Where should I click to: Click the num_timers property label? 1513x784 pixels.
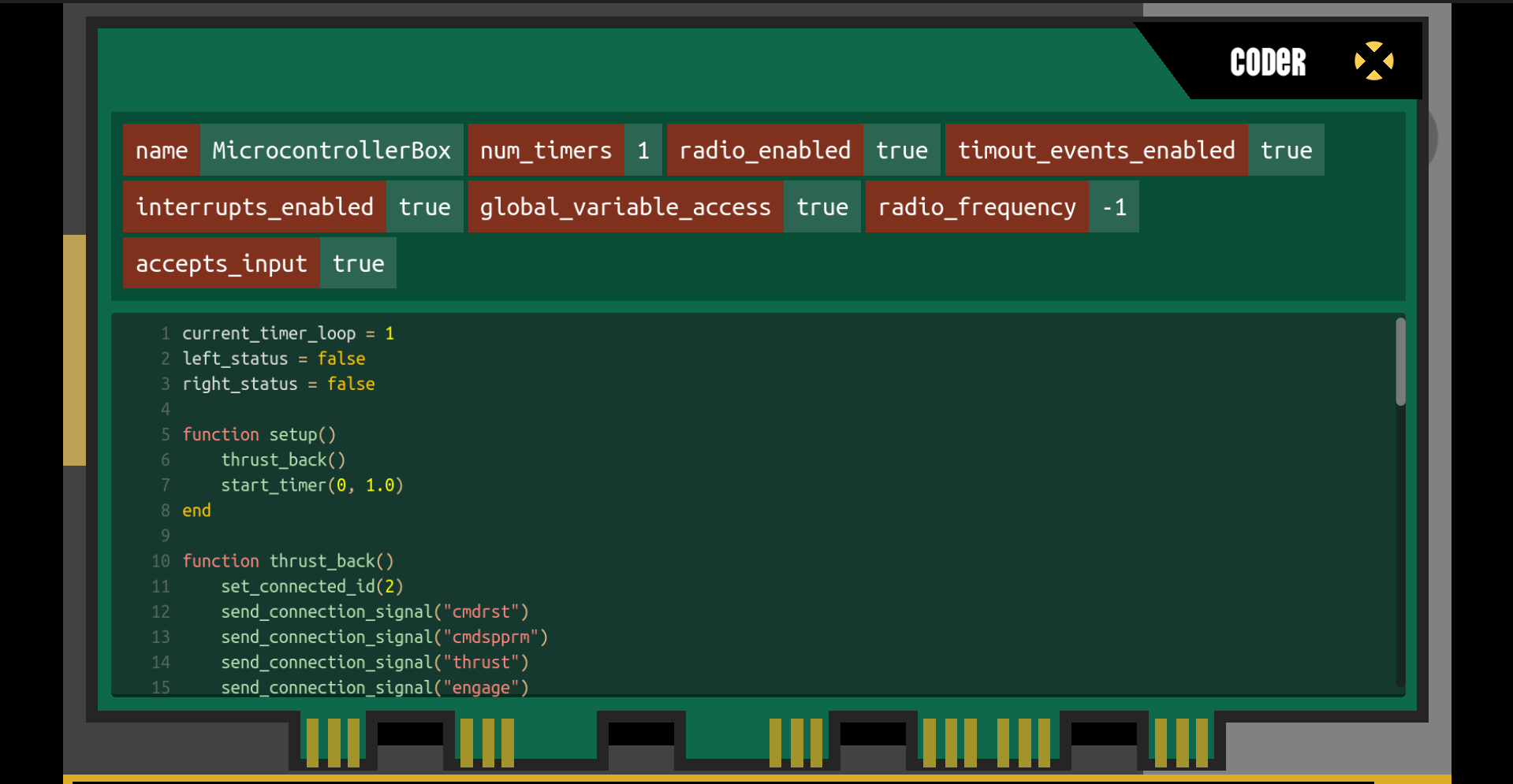click(x=546, y=150)
